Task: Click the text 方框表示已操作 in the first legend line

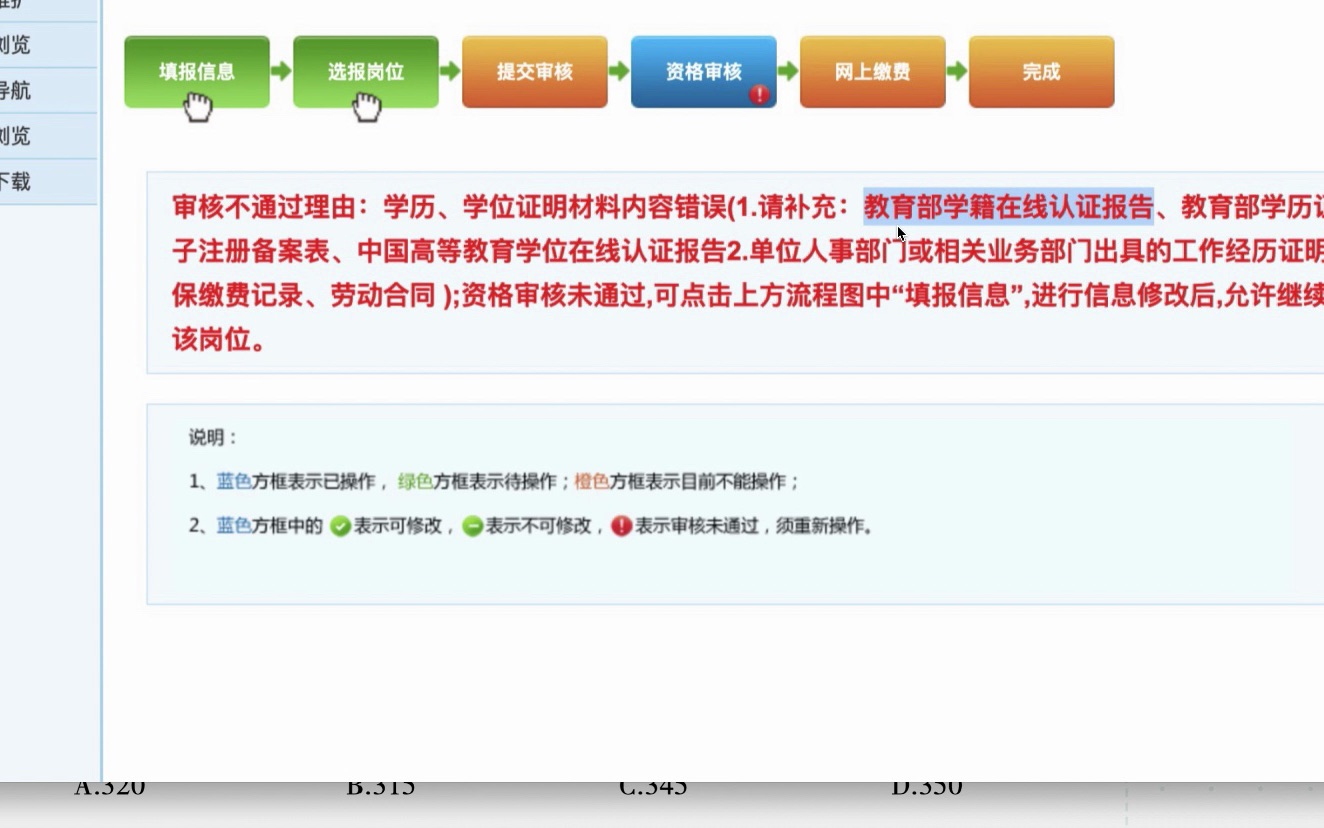Action: (x=313, y=482)
